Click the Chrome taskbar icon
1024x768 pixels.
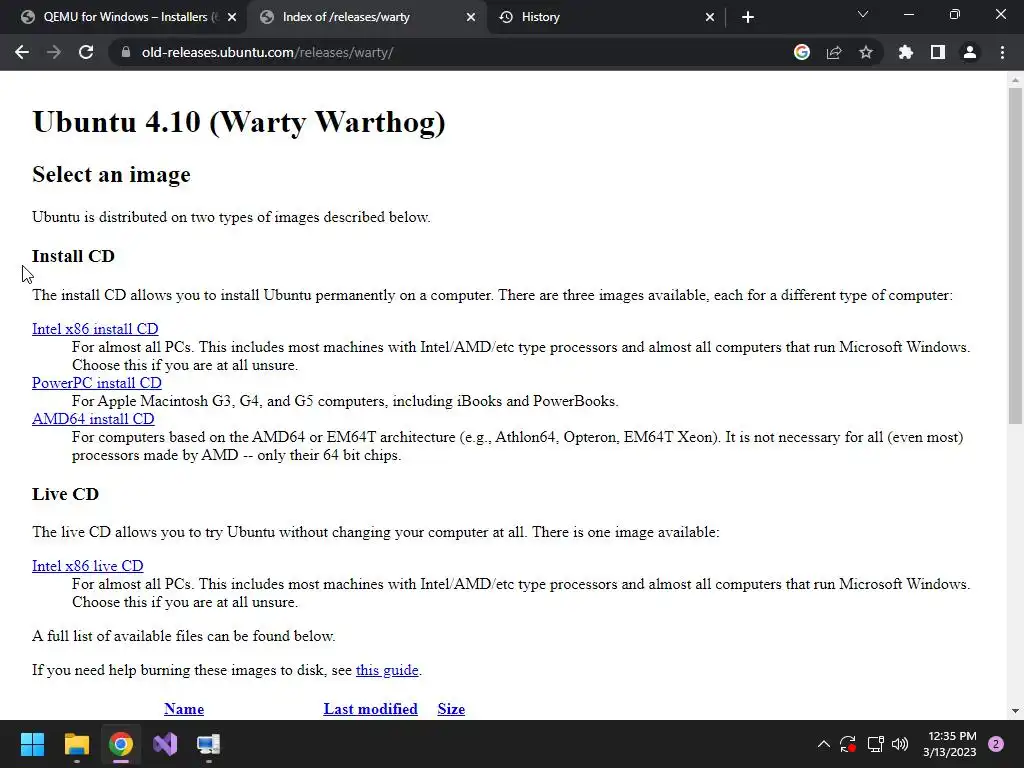(x=121, y=744)
